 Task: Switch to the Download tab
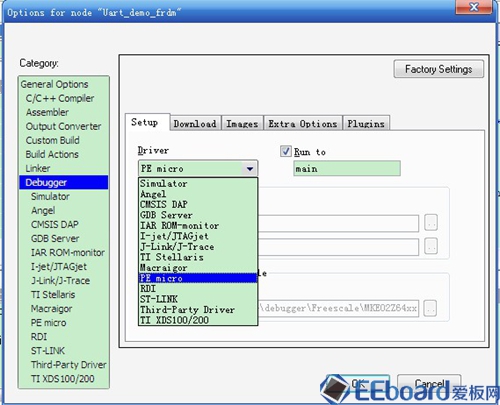pyautogui.click(x=195, y=124)
